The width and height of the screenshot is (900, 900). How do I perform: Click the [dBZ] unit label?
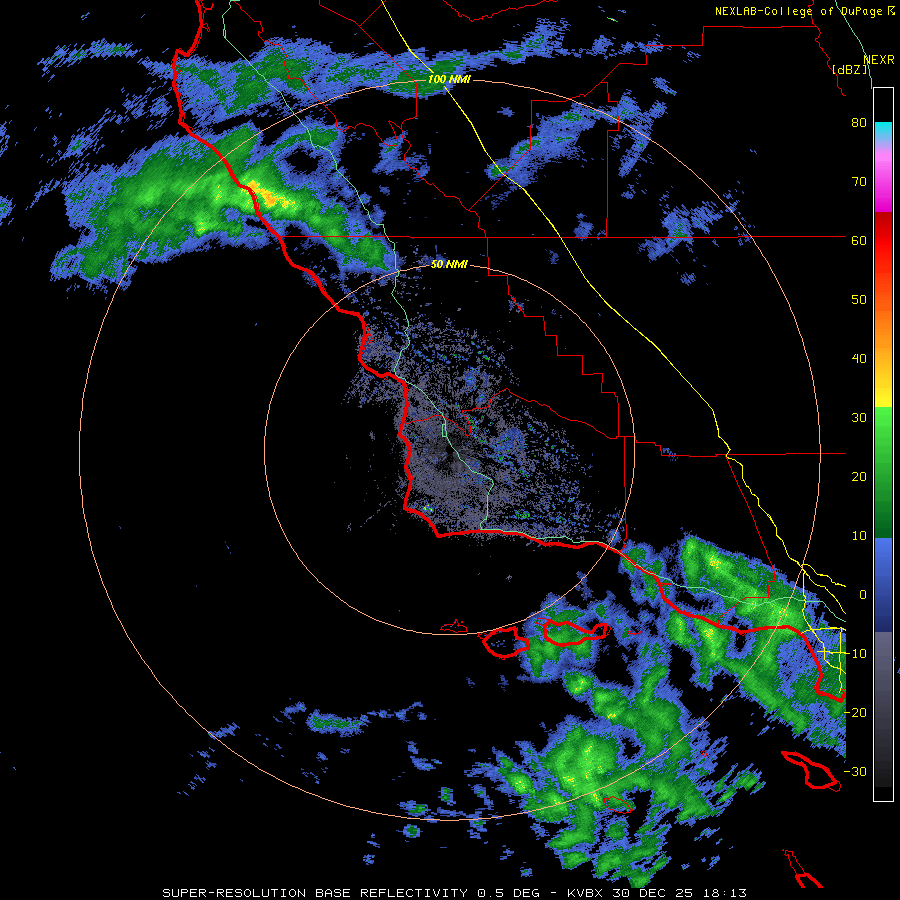pyautogui.click(x=851, y=69)
